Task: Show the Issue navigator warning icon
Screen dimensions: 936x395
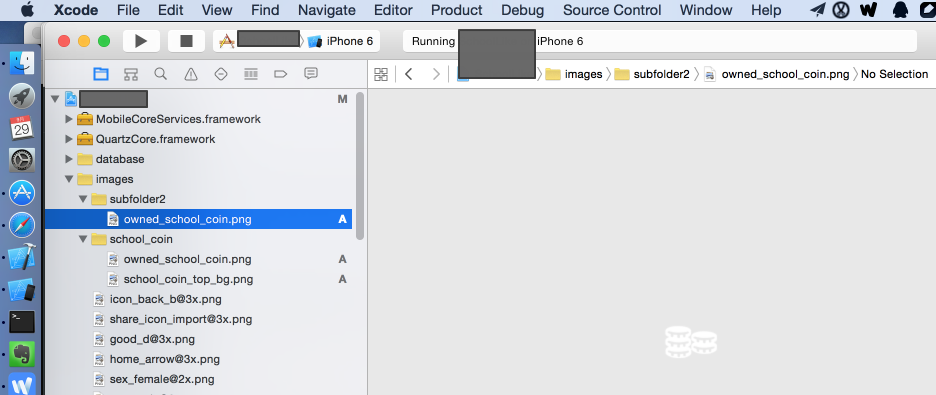Action: (190, 74)
